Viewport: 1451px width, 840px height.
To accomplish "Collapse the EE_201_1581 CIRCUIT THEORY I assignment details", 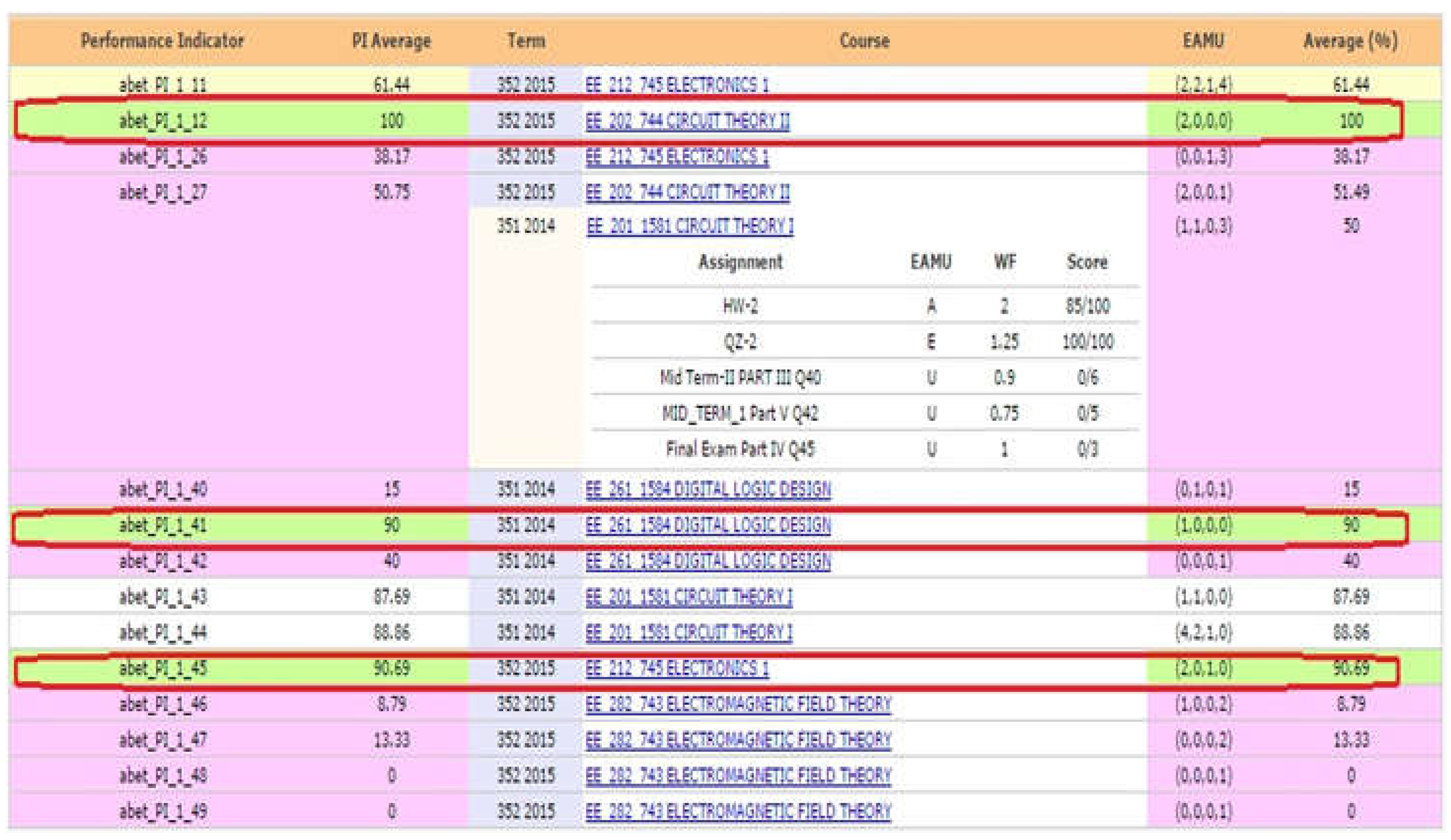I will point(689,226).
